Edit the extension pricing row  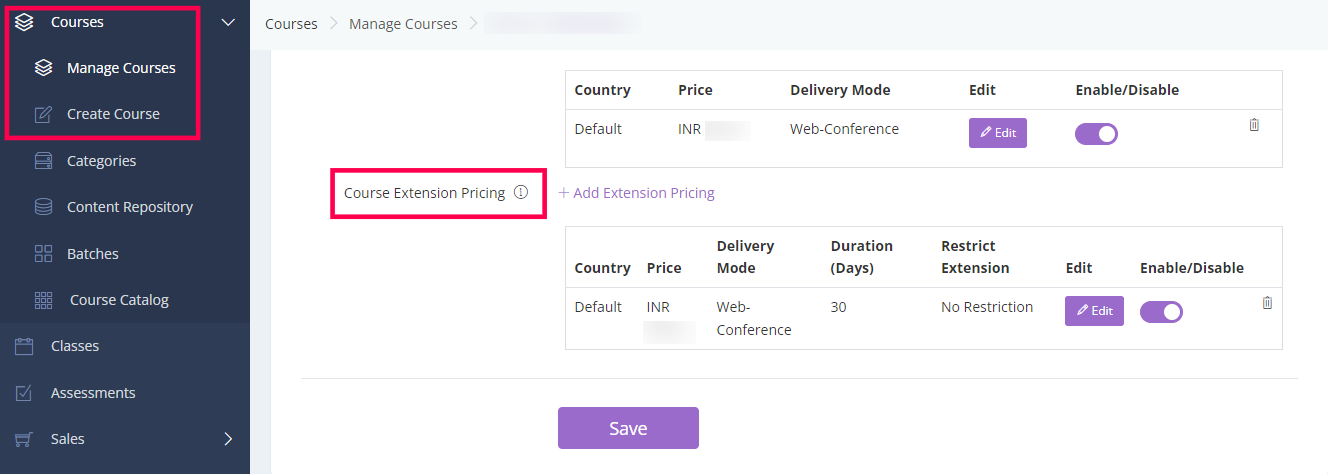coord(1094,311)
